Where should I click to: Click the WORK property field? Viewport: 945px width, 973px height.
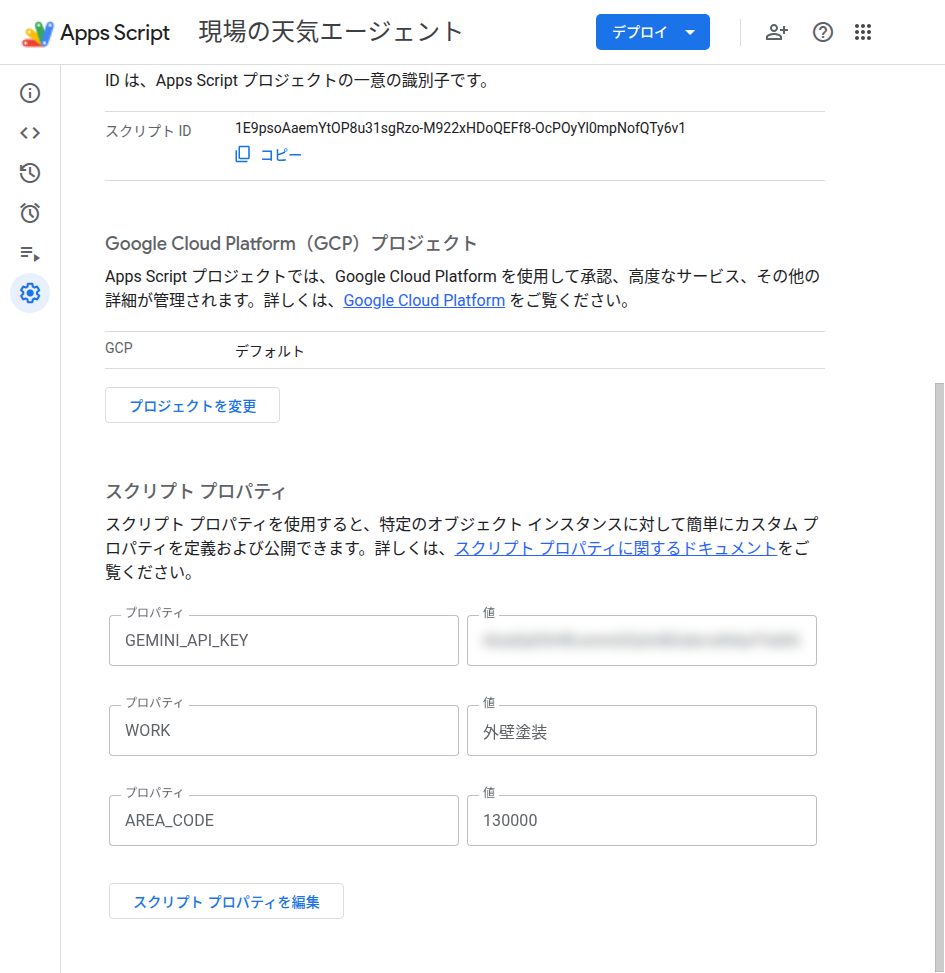(x=284, y=730)
